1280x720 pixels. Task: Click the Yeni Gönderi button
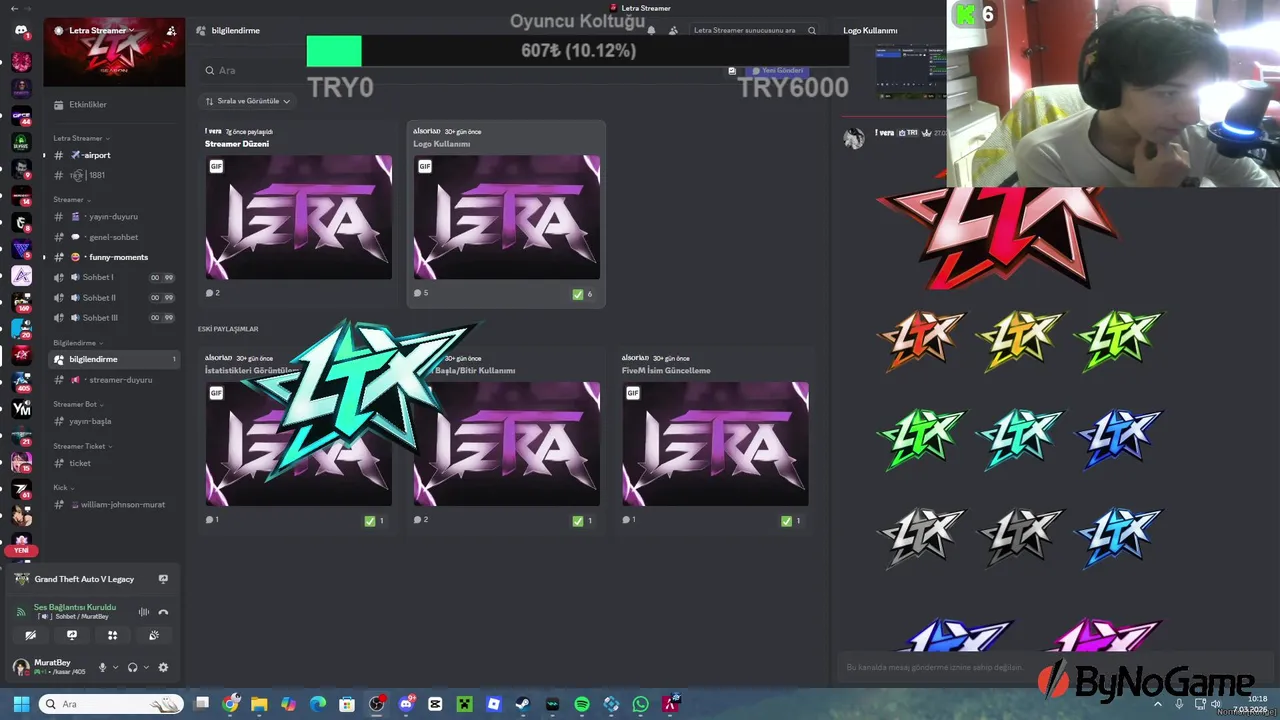click(777, 71)
